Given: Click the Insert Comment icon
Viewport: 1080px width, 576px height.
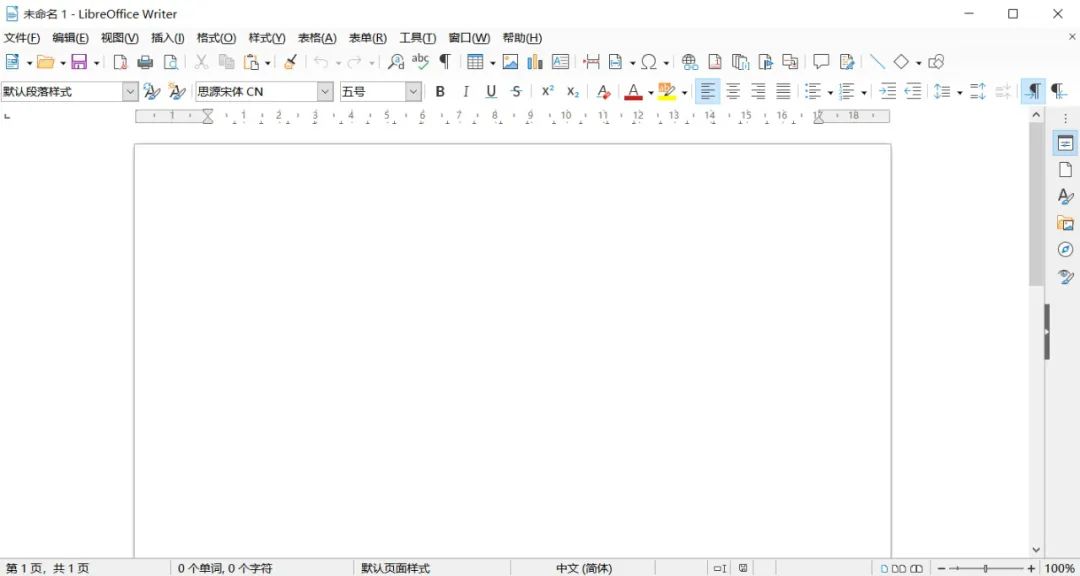Looking at the screenshot, I should pyautogui.click(x=821, y=62).
